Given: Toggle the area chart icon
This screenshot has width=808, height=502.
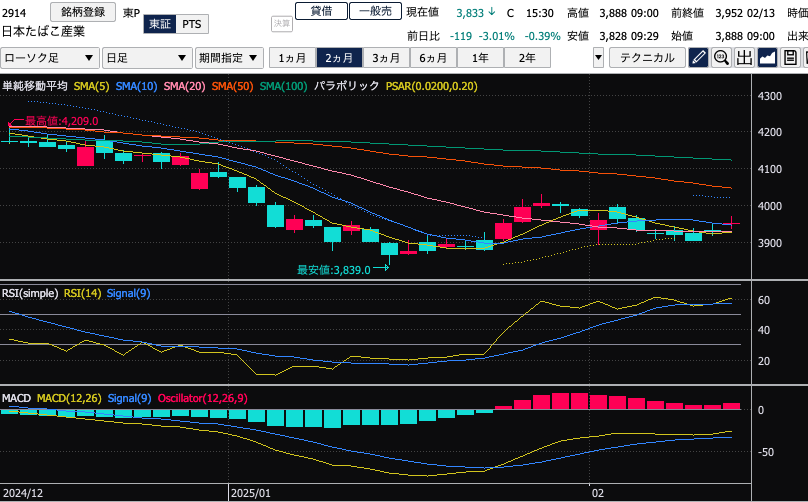Looking at the screenshot, I should coord(768,58).
